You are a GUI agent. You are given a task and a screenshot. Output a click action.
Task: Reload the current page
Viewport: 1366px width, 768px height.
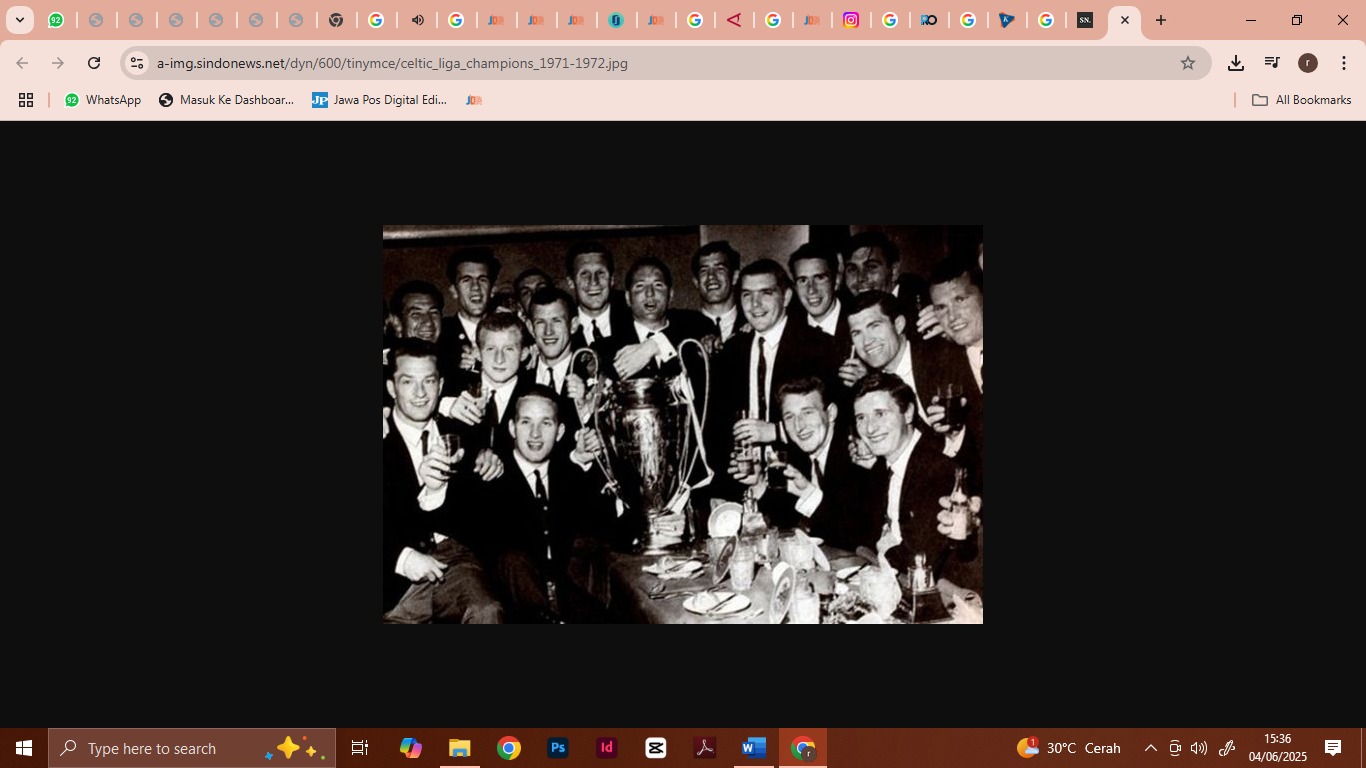[94, 63]
